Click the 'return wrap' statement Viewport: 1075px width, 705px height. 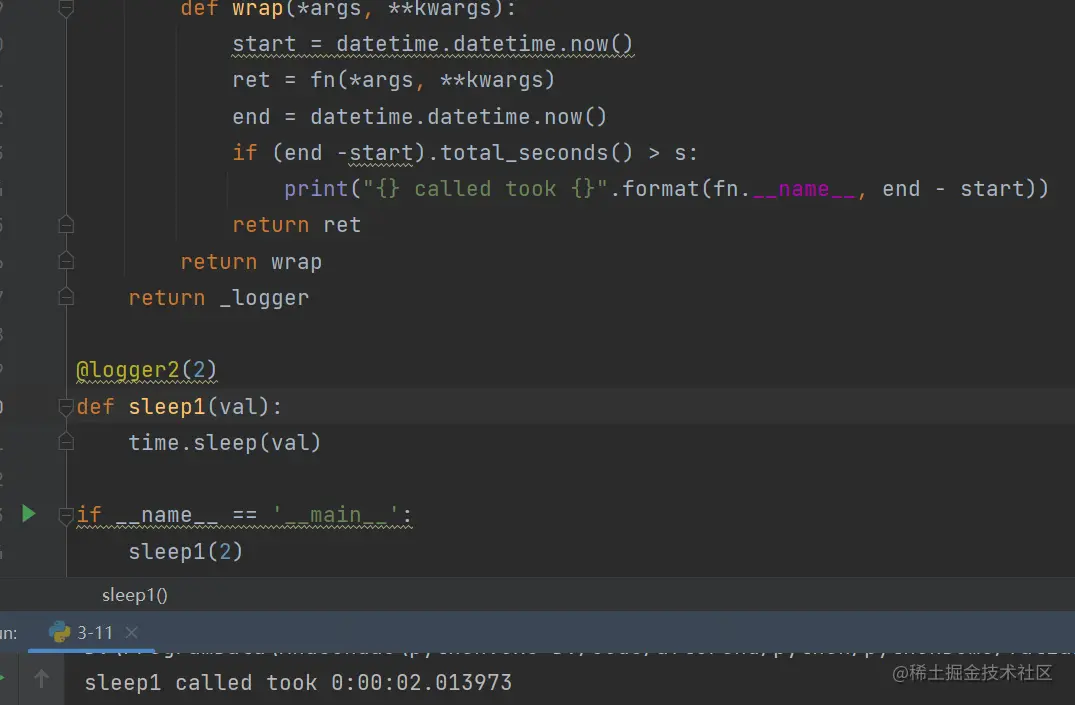click(x=251, y=261)
